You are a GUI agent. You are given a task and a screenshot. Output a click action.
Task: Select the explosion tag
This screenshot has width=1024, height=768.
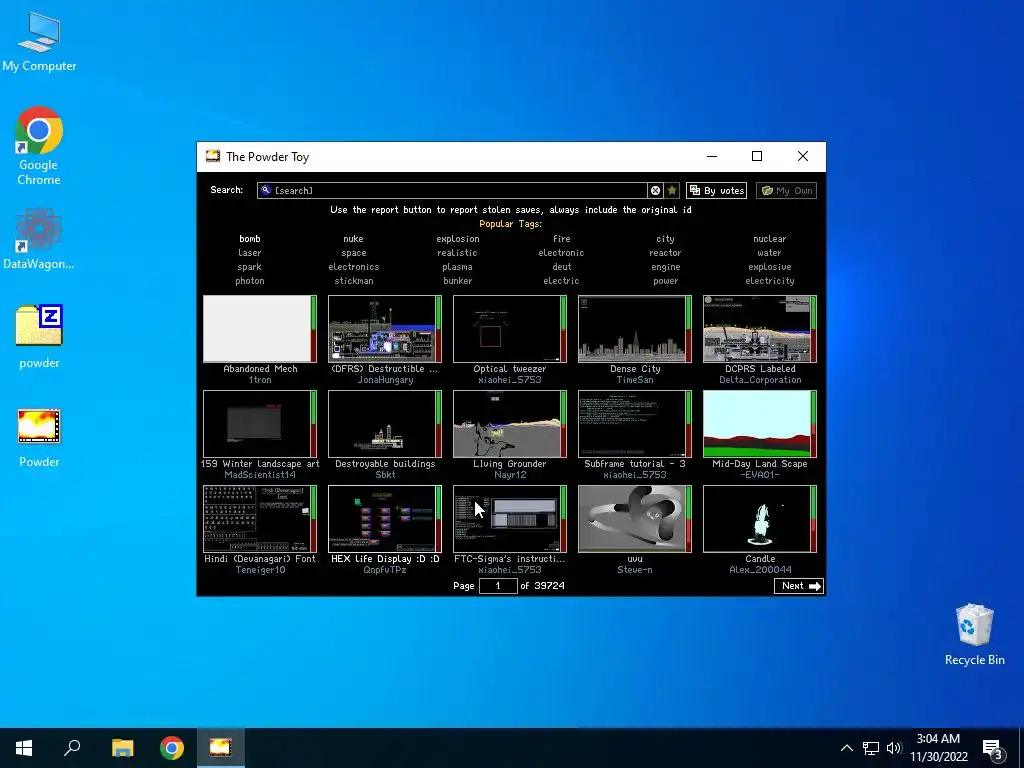(x=457, y=239)
